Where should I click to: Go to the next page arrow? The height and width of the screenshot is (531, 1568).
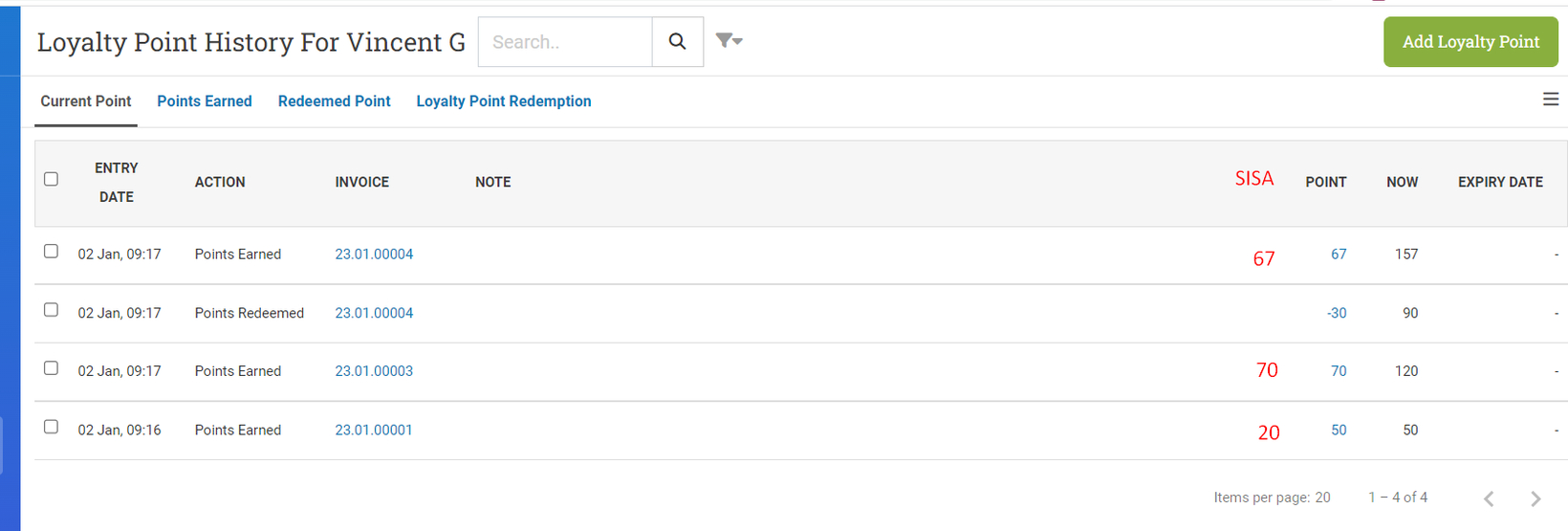pyautogui.click(x=1535, y=498)
